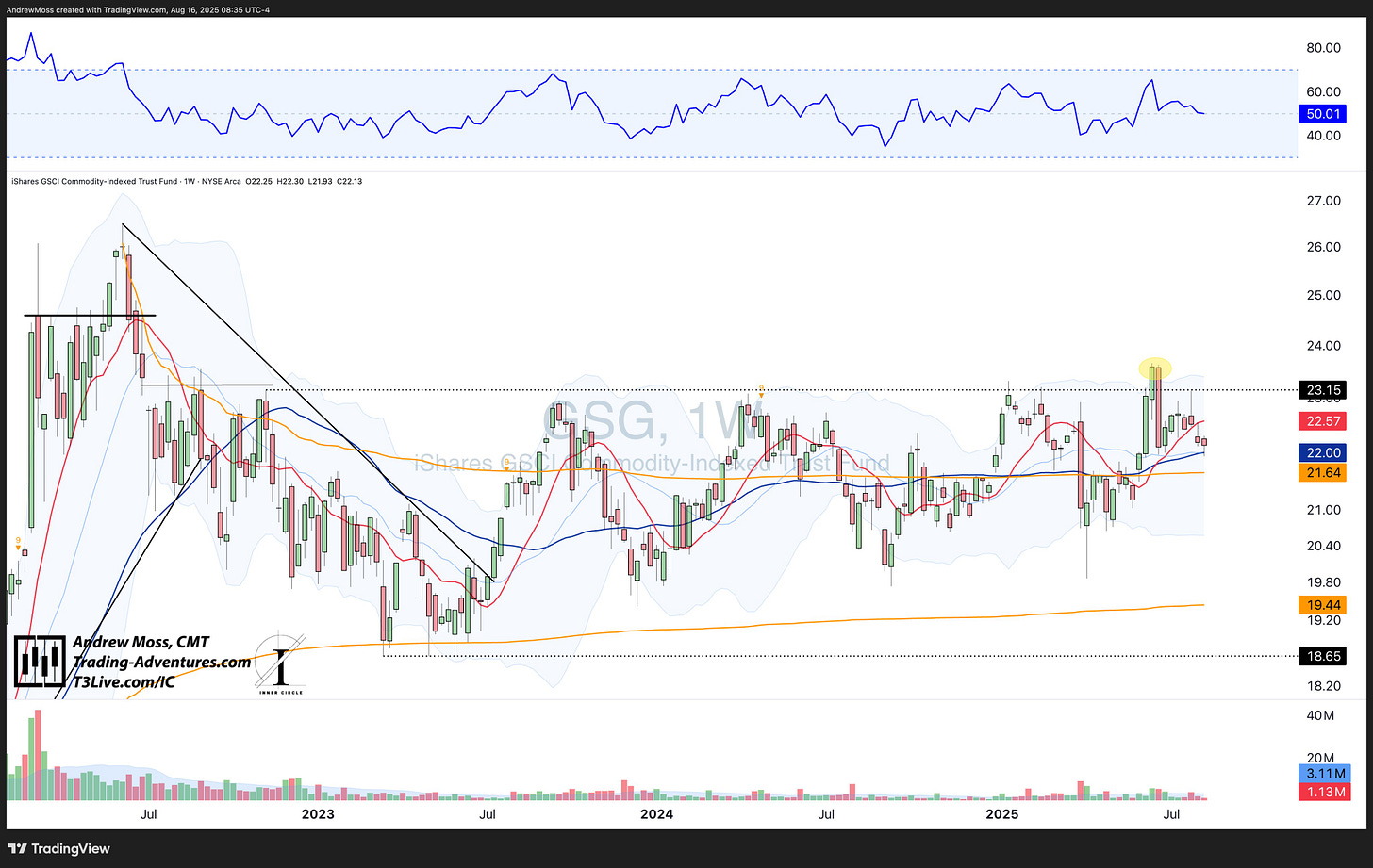Click the 2024 time axis label

tap(657, 813)
